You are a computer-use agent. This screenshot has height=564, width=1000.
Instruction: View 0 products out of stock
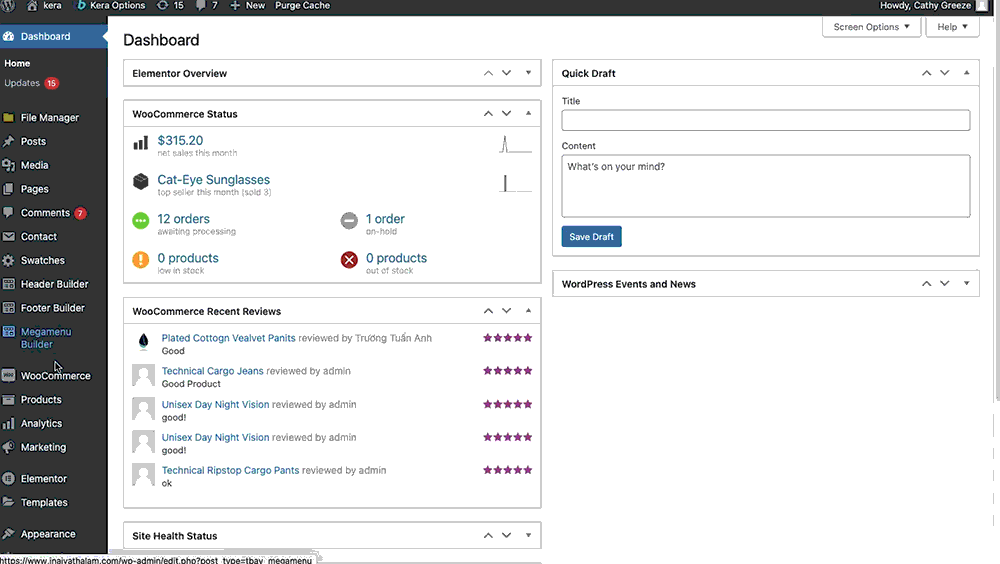pos(396,258)
